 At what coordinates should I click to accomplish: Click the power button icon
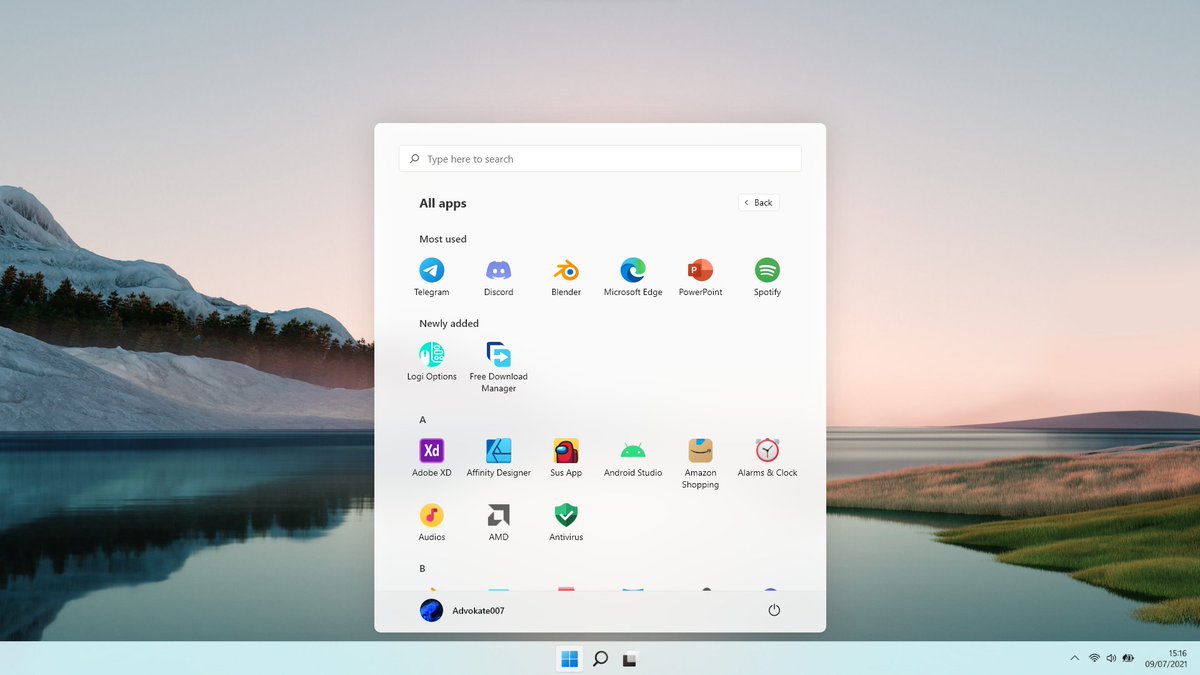pos(773,610)
